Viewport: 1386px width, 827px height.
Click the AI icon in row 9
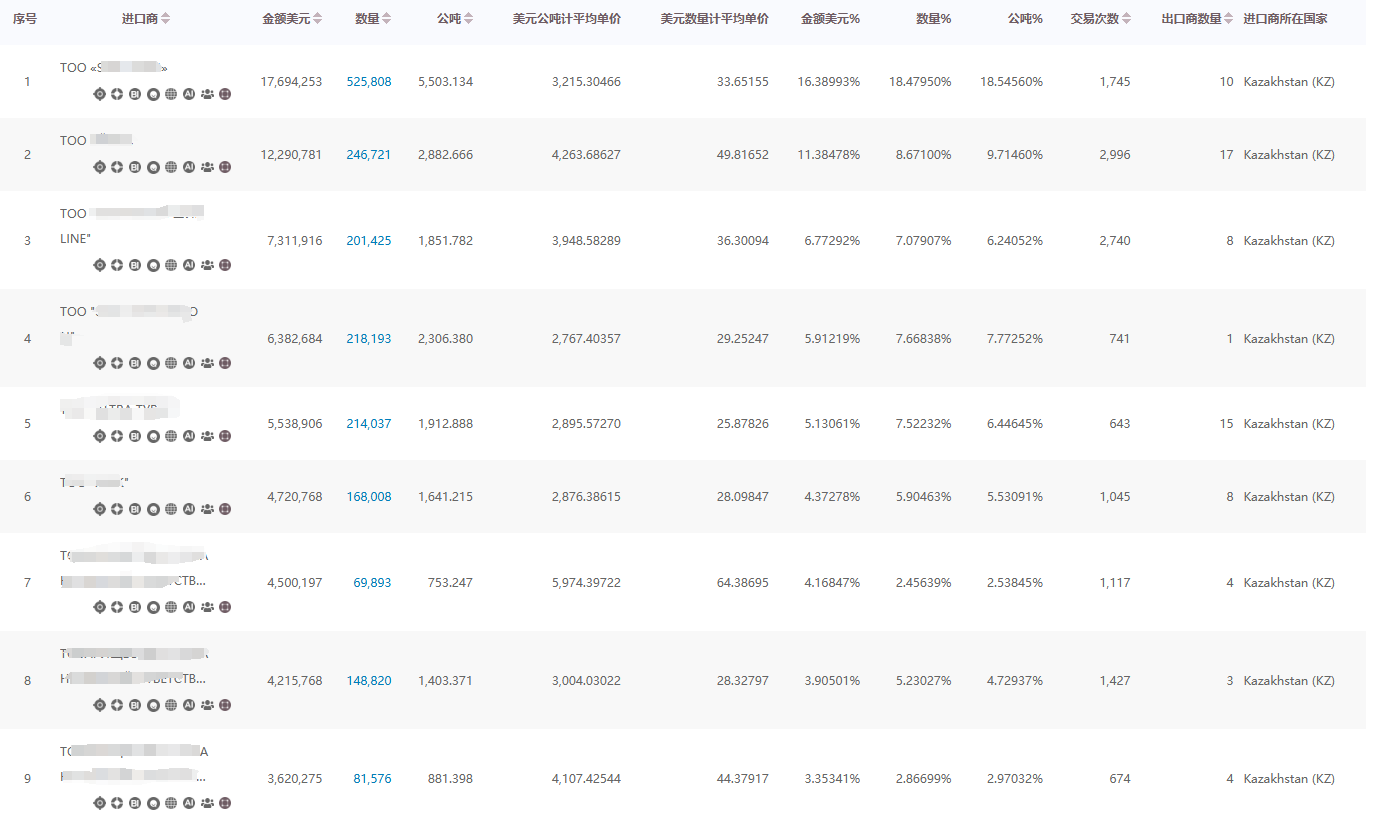(189, 803)
